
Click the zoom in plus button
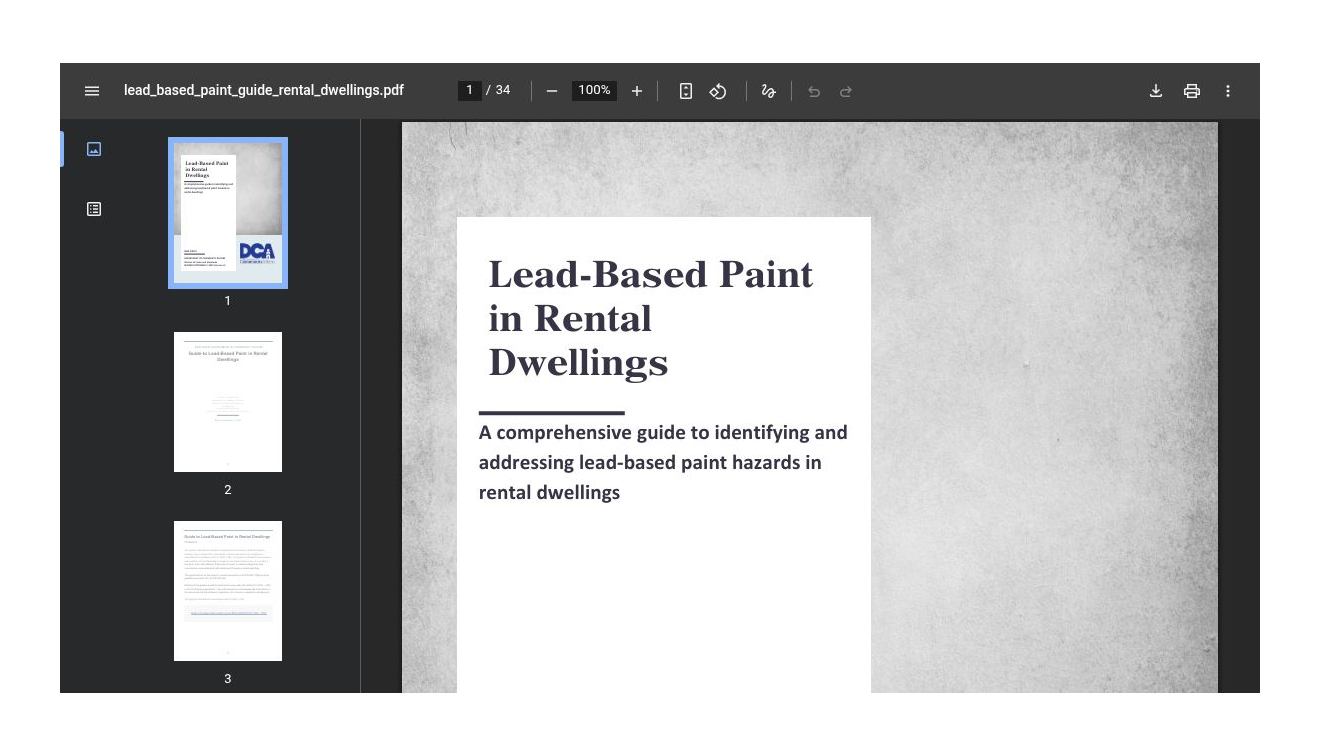click(x=637, y=91)
